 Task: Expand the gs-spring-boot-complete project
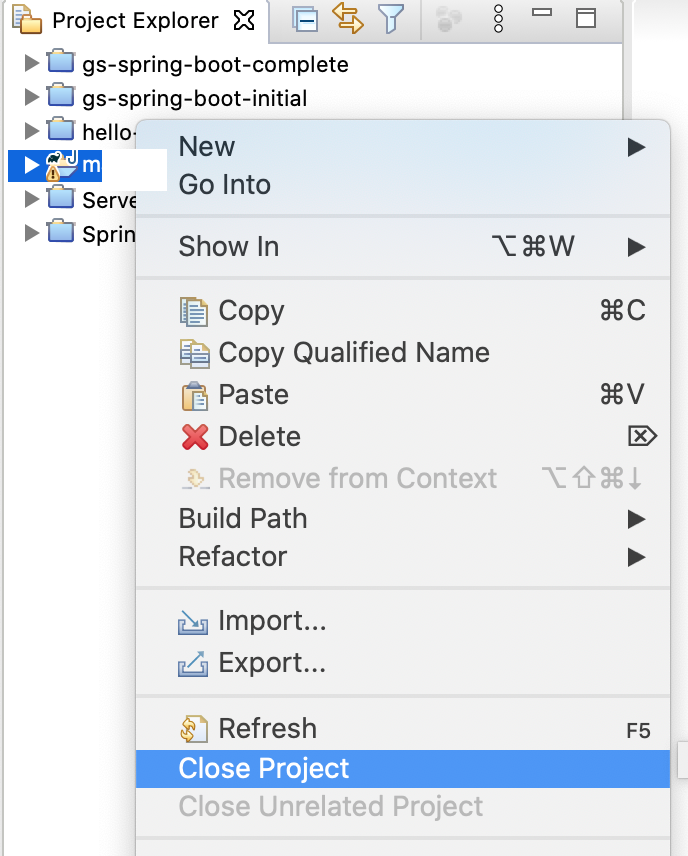(32, 63)
